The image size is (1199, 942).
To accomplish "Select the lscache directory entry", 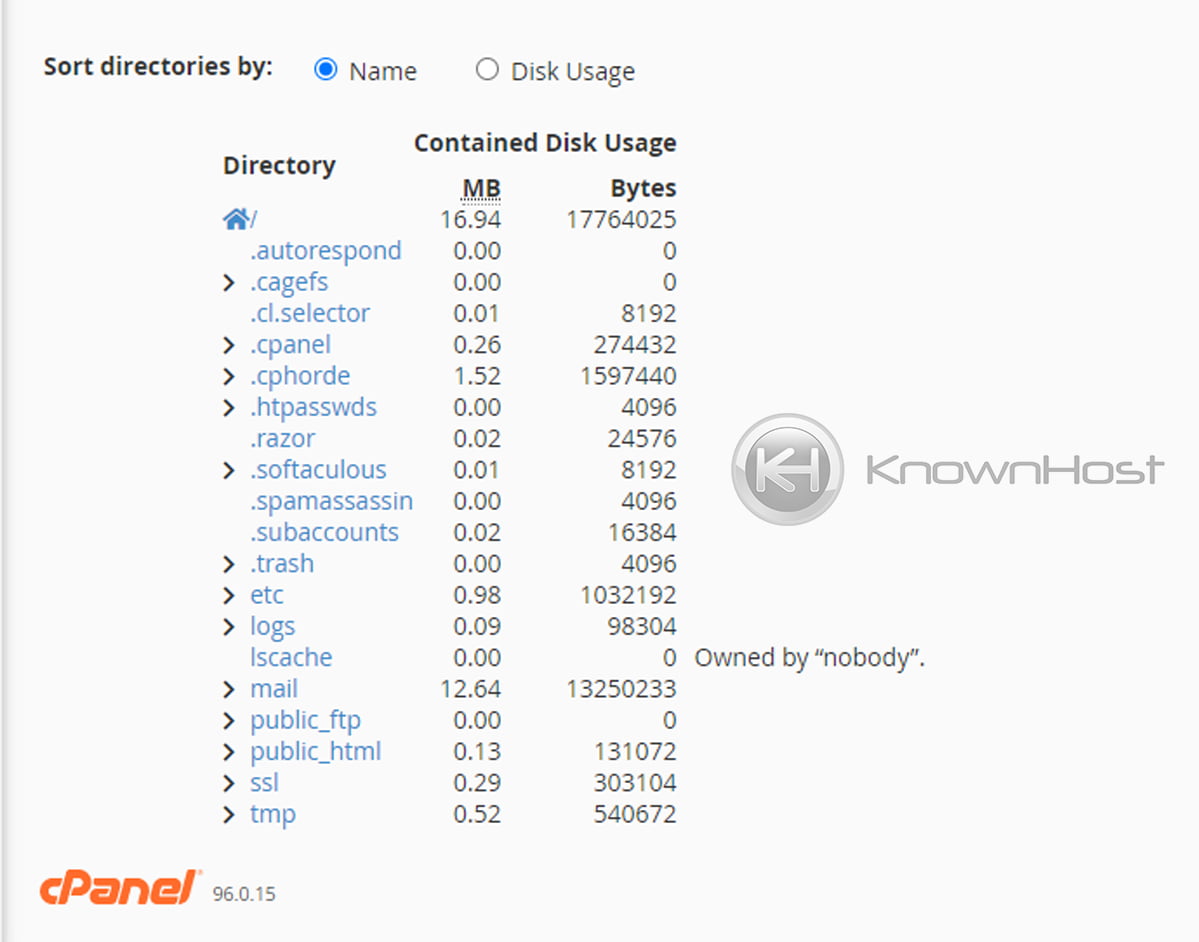I will click(x=291, y=657).
